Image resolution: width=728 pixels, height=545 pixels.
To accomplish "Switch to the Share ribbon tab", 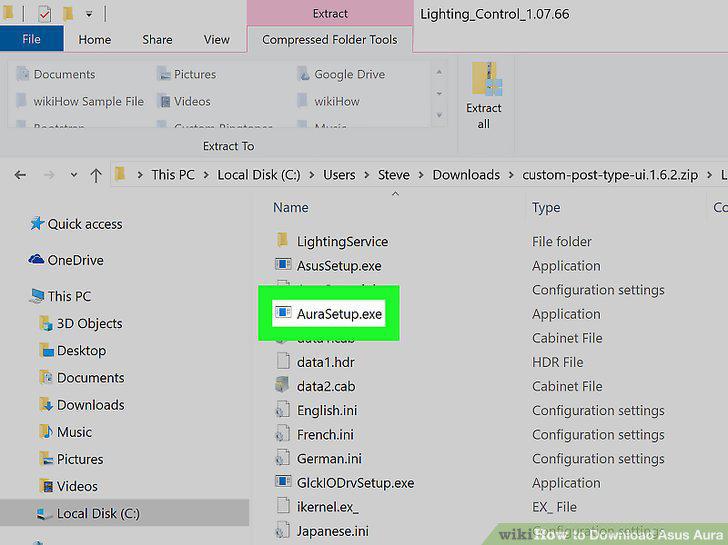I will point(157,39).
